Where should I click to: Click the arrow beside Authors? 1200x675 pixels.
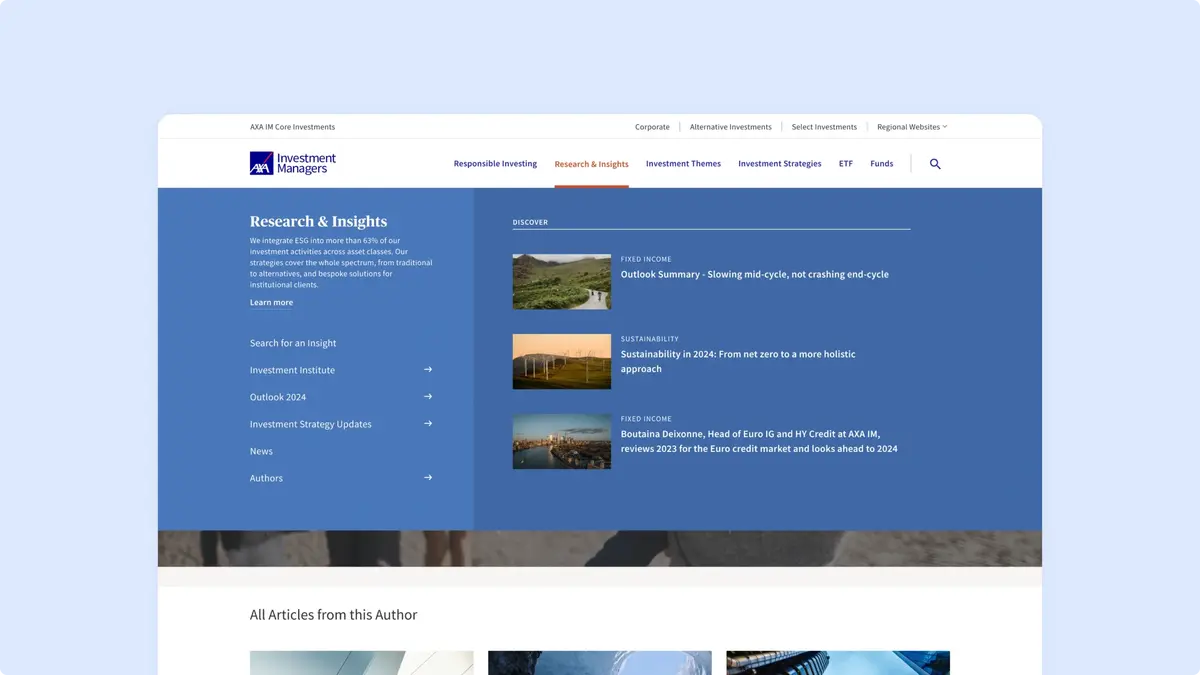[x=428, y=478]
